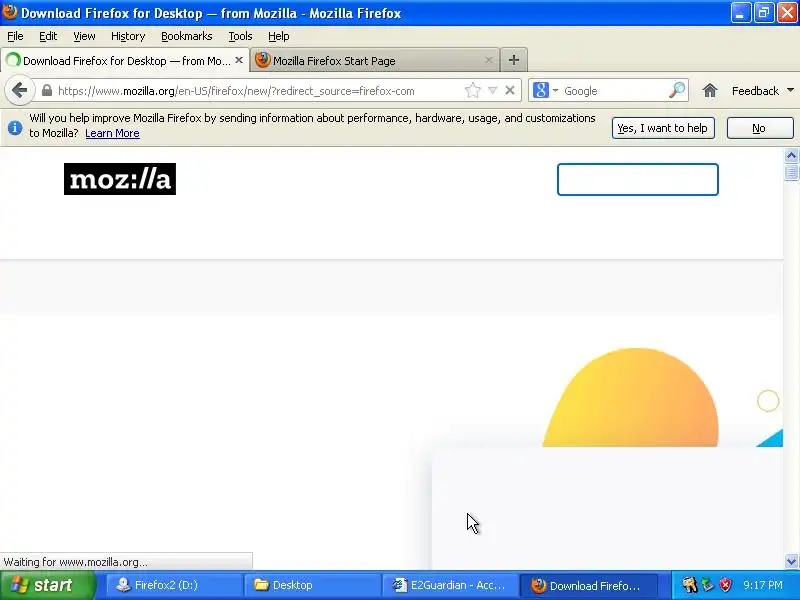Open the Help menu
Screen dimensions: 800x600
coord(279,36)
